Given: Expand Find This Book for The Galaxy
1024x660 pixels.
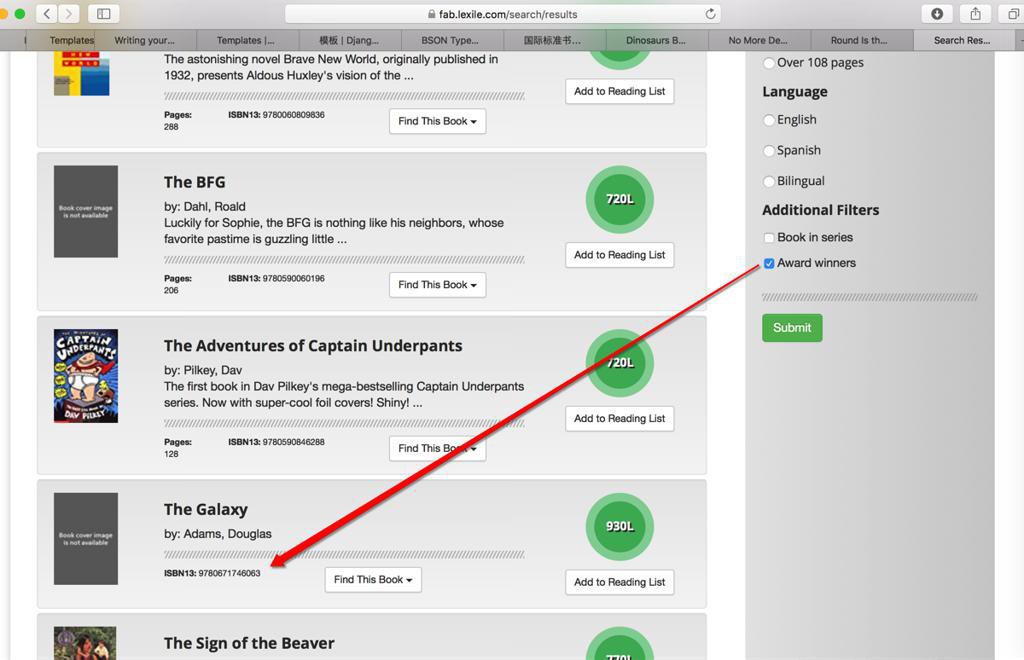Looking at the screenshot, I should pos(373,580).
